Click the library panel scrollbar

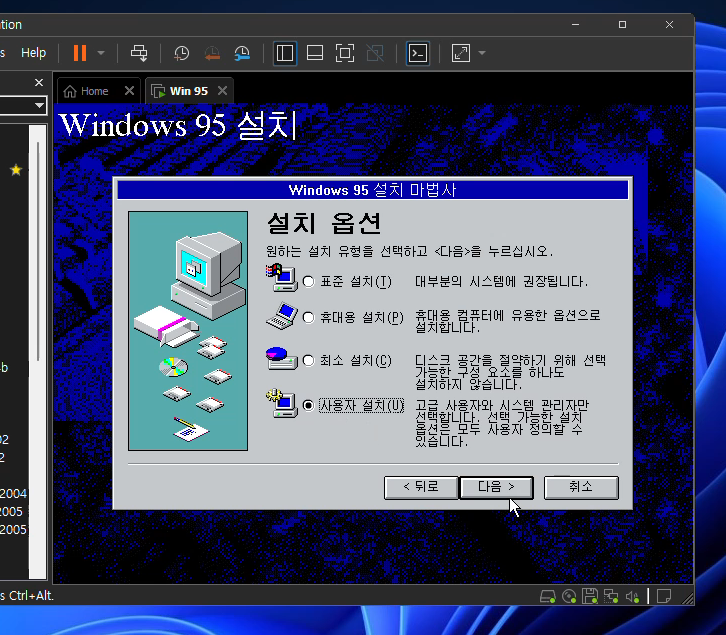click(38, 251)
